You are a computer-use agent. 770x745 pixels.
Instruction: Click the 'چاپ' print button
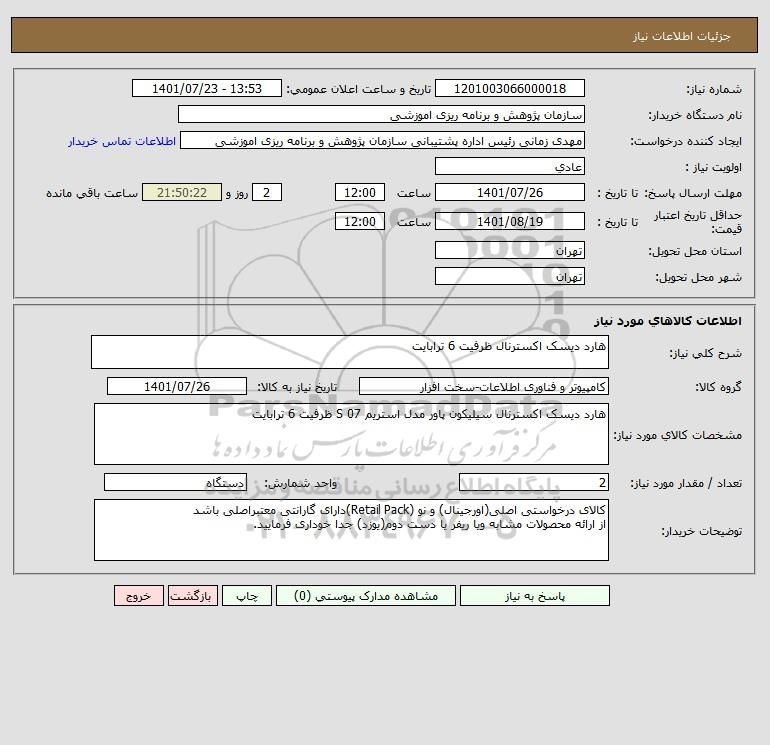[247, 596]
